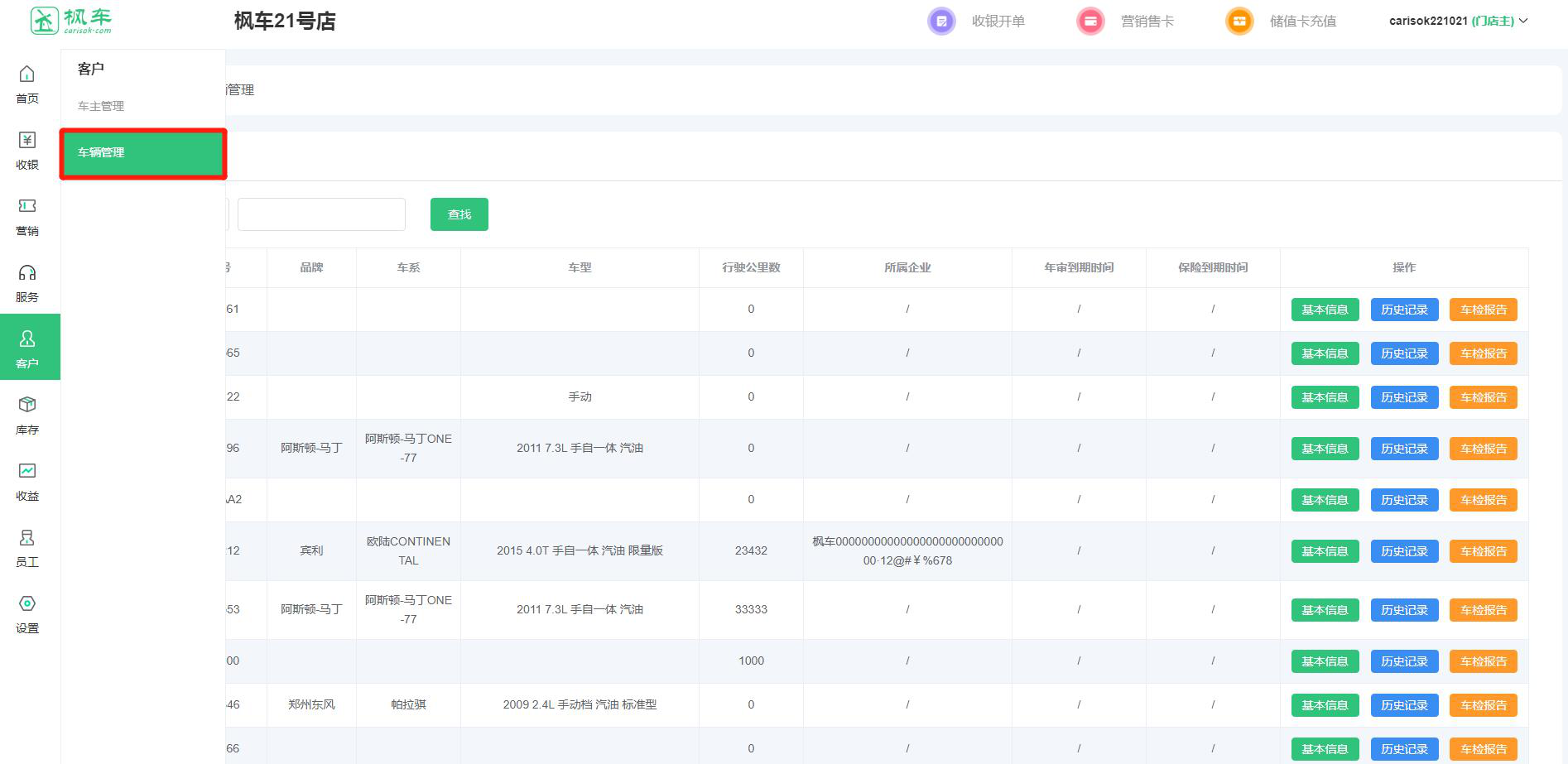Viewport: 1568px width, 764px height.
Task: Click 基本信息 for the 郑州东风 row
Action: (1325, 705)
